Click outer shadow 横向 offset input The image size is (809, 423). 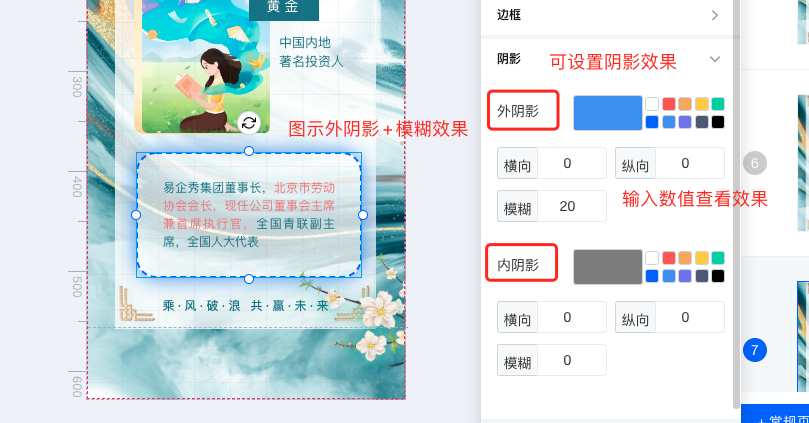tap(572, 164)
